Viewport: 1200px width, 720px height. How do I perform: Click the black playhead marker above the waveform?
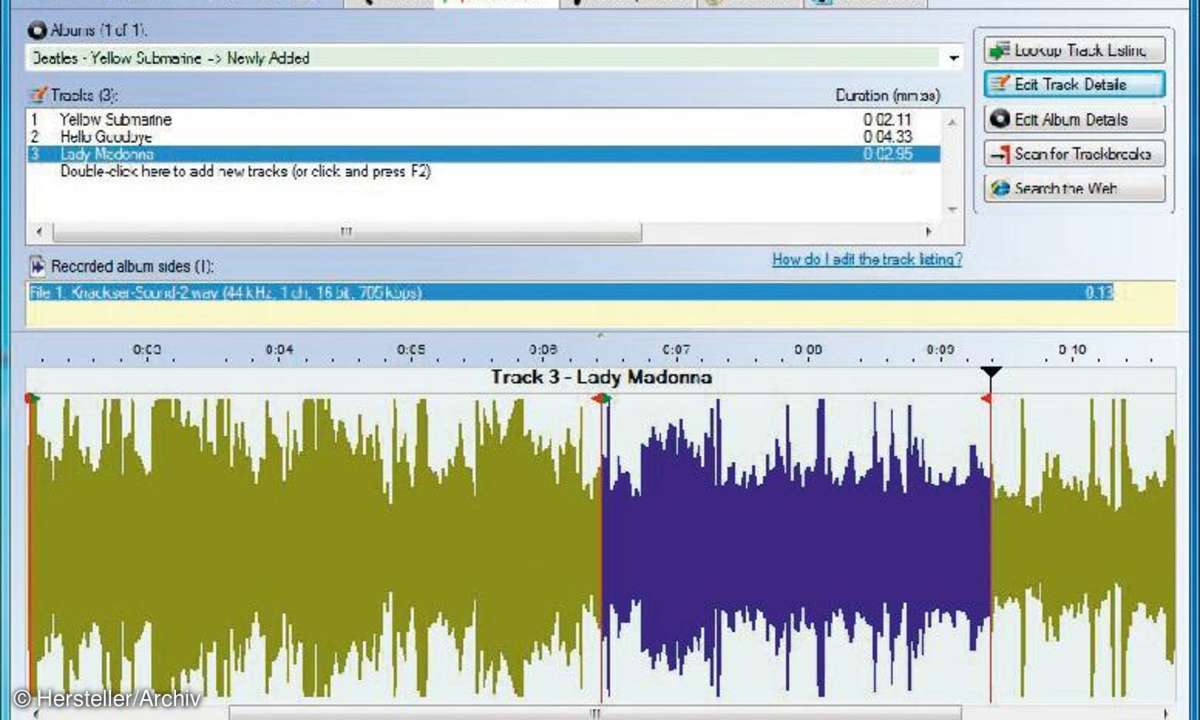click(x=991, y=373)
